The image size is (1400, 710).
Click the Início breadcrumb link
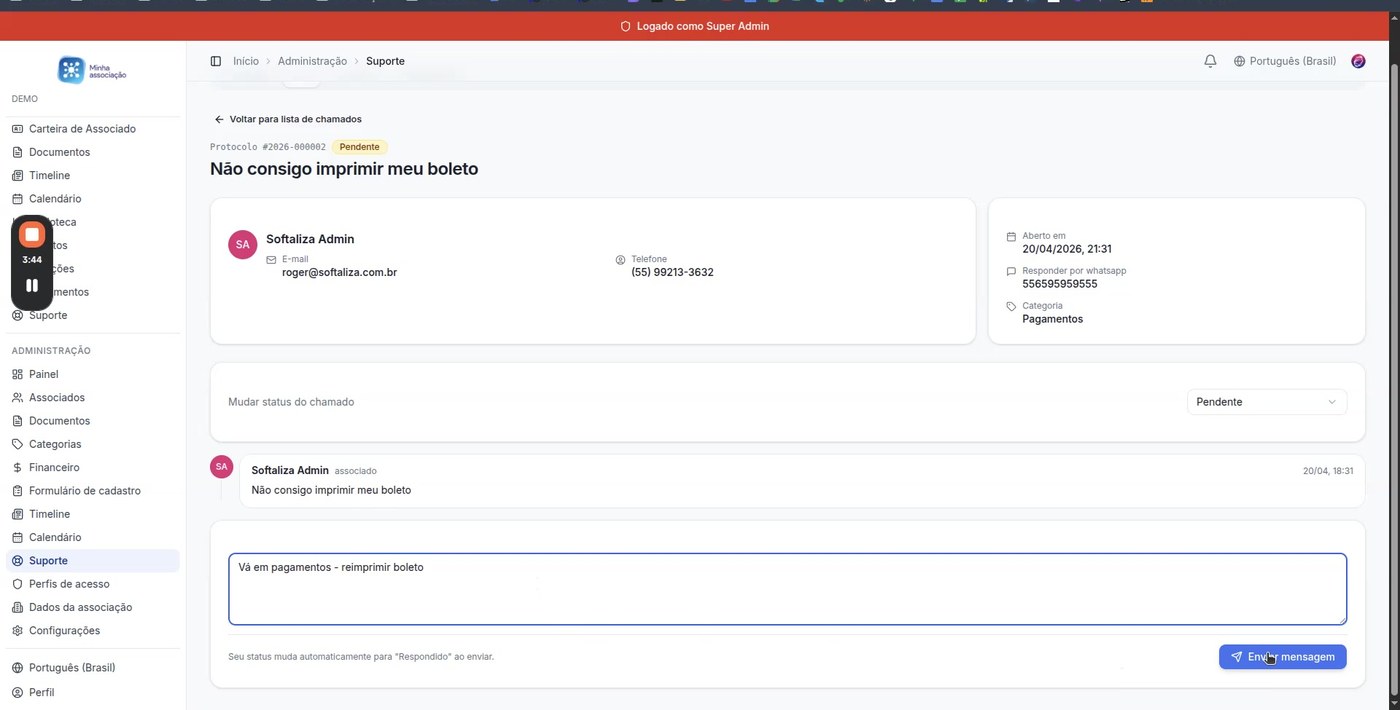click(246, 61)
